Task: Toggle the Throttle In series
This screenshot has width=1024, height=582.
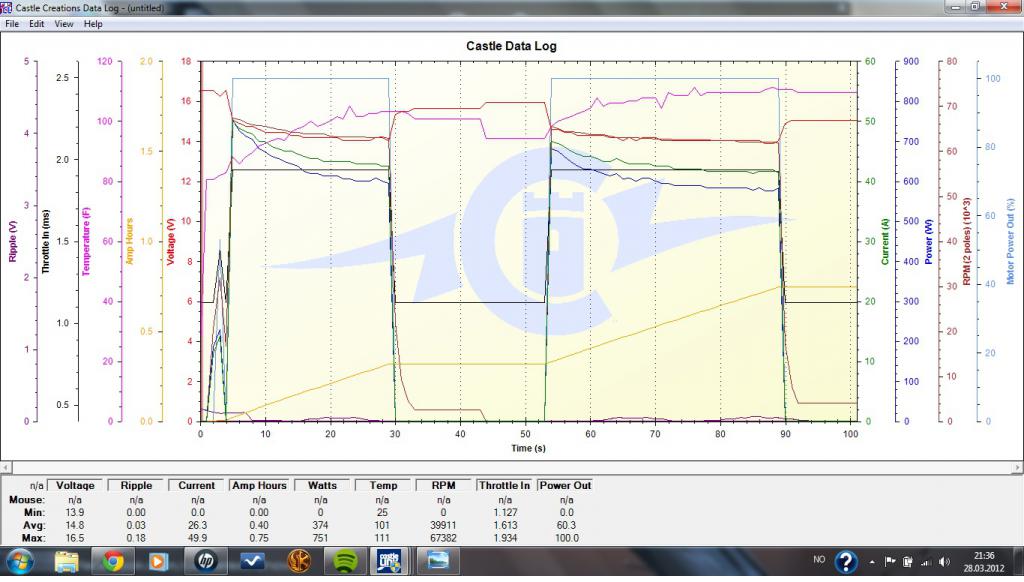Action: pos(505,485)
